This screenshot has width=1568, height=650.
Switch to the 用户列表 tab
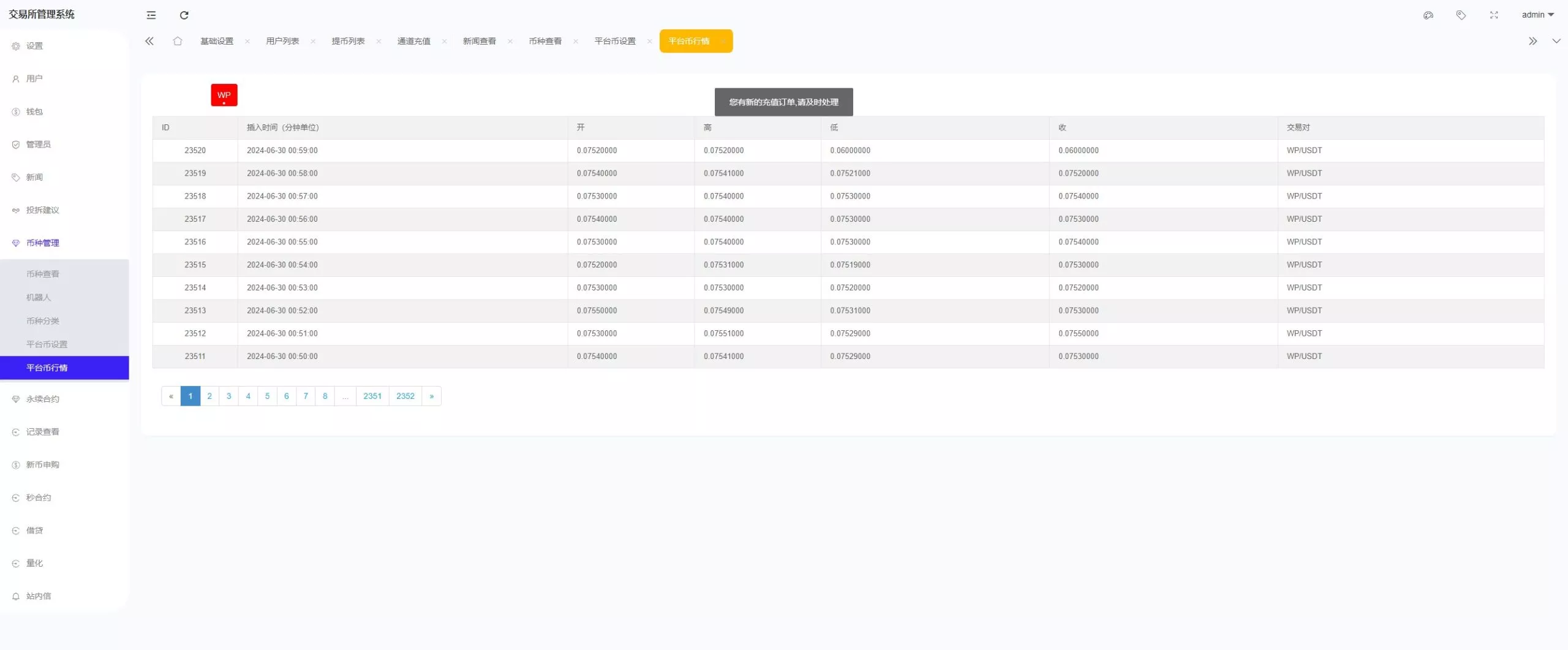(284, 40)
